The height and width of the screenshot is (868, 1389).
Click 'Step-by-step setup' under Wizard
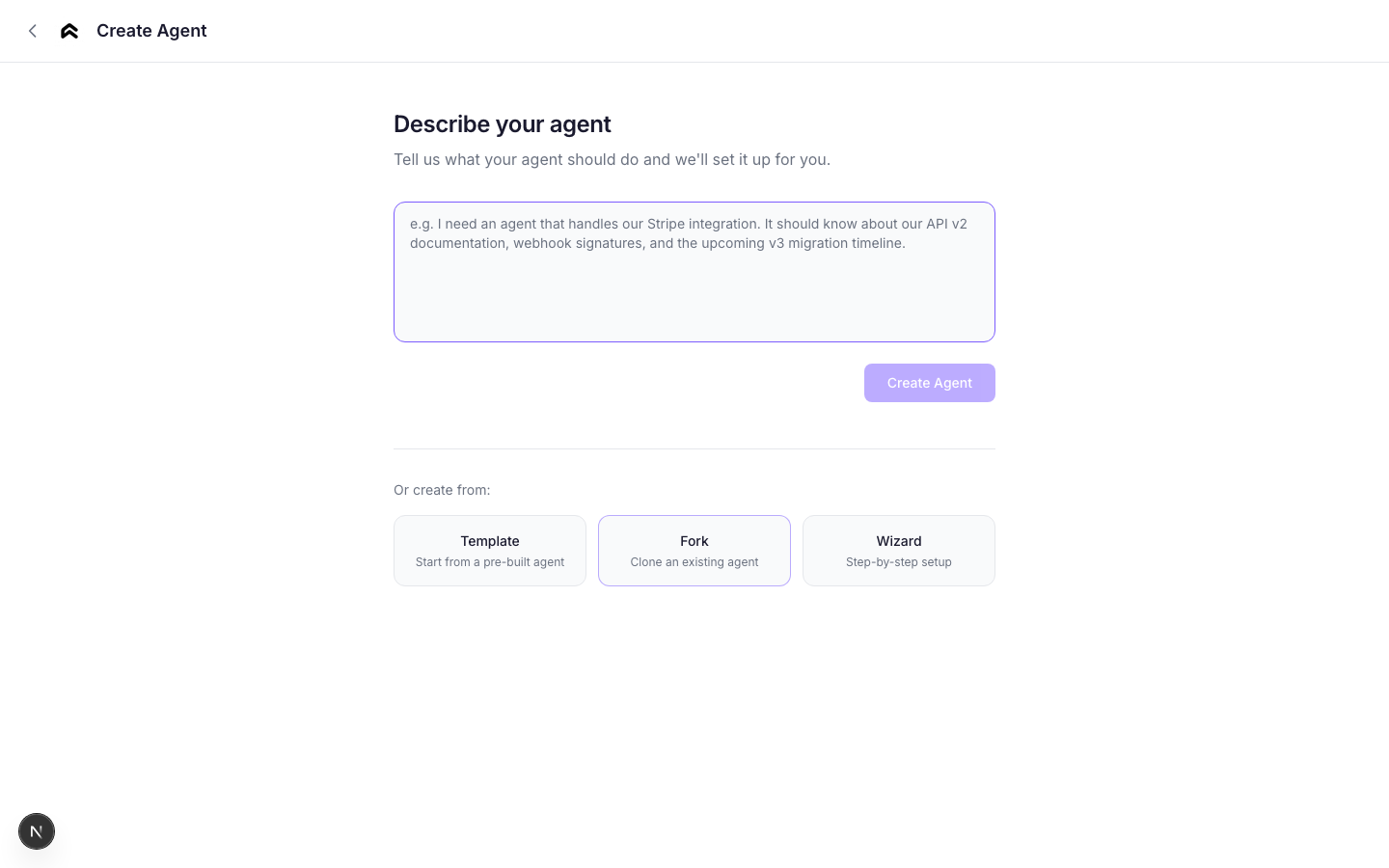(x=898, y=562)
